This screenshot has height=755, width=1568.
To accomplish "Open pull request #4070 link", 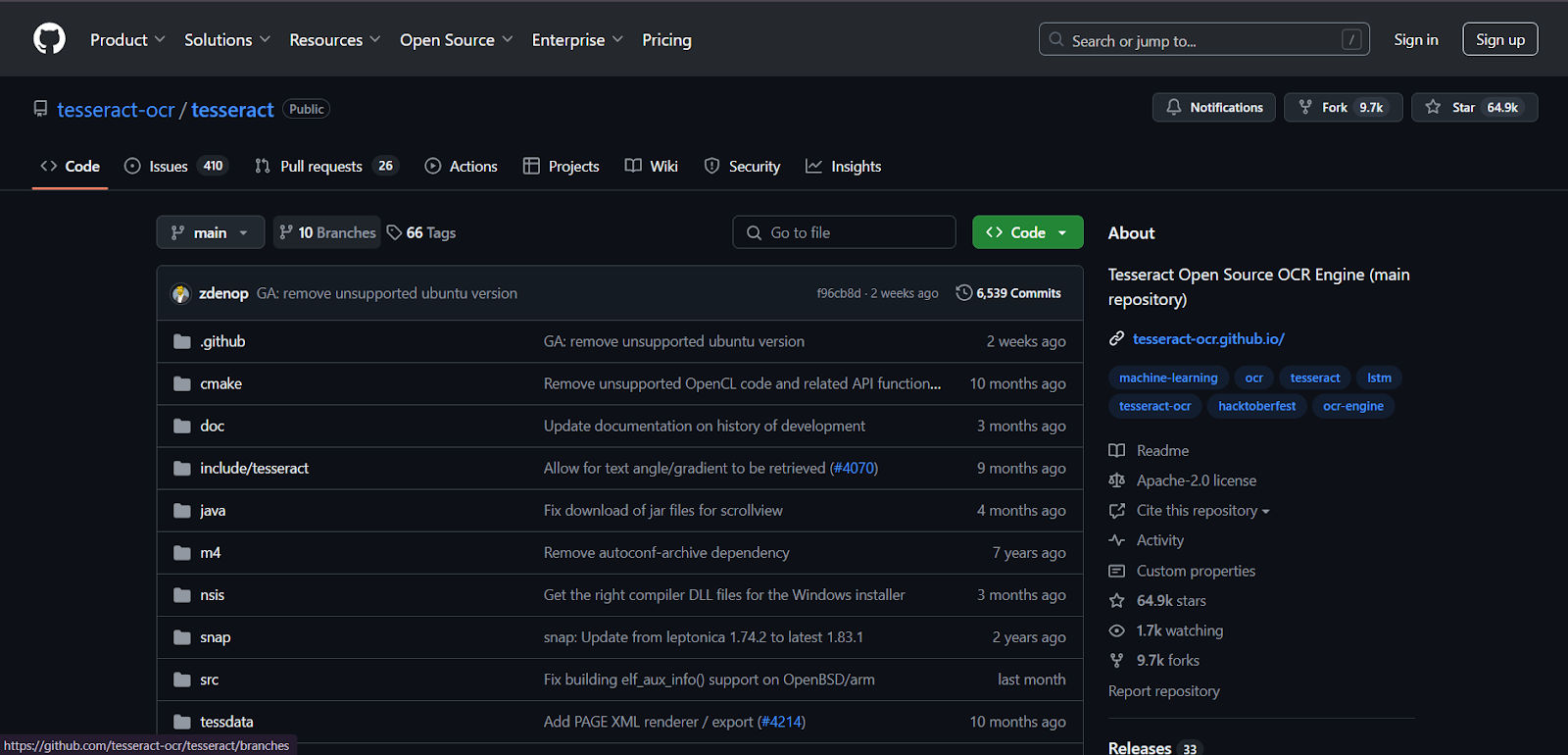I will tap(855, 469).
